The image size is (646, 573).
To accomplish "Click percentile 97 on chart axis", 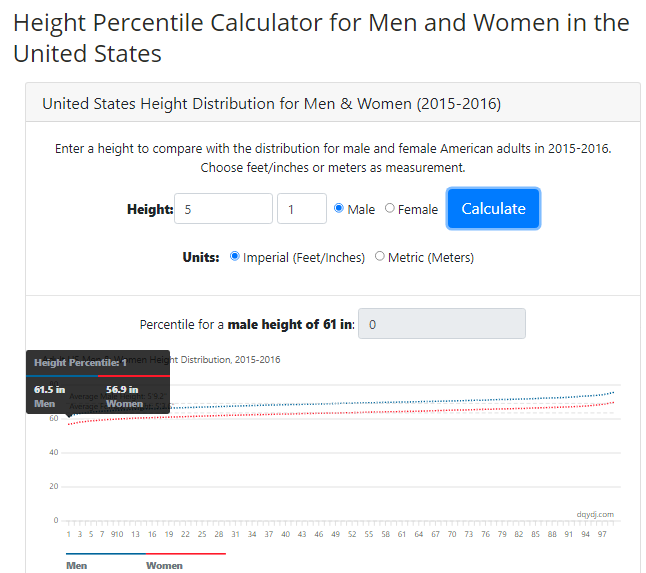I will 602,534.
